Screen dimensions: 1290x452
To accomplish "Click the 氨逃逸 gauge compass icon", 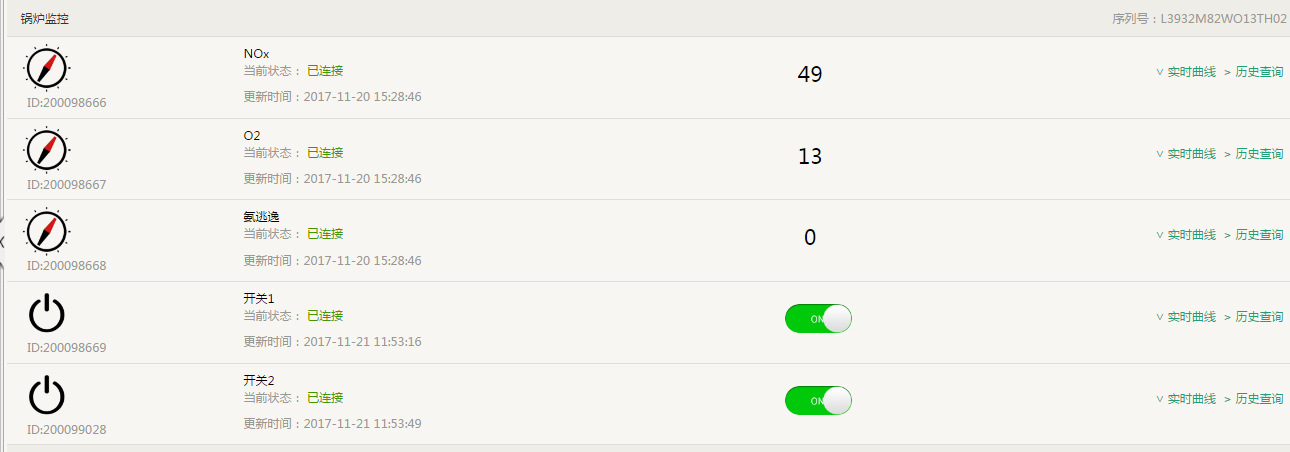I will pyautogui.click(x=46, y=231).
